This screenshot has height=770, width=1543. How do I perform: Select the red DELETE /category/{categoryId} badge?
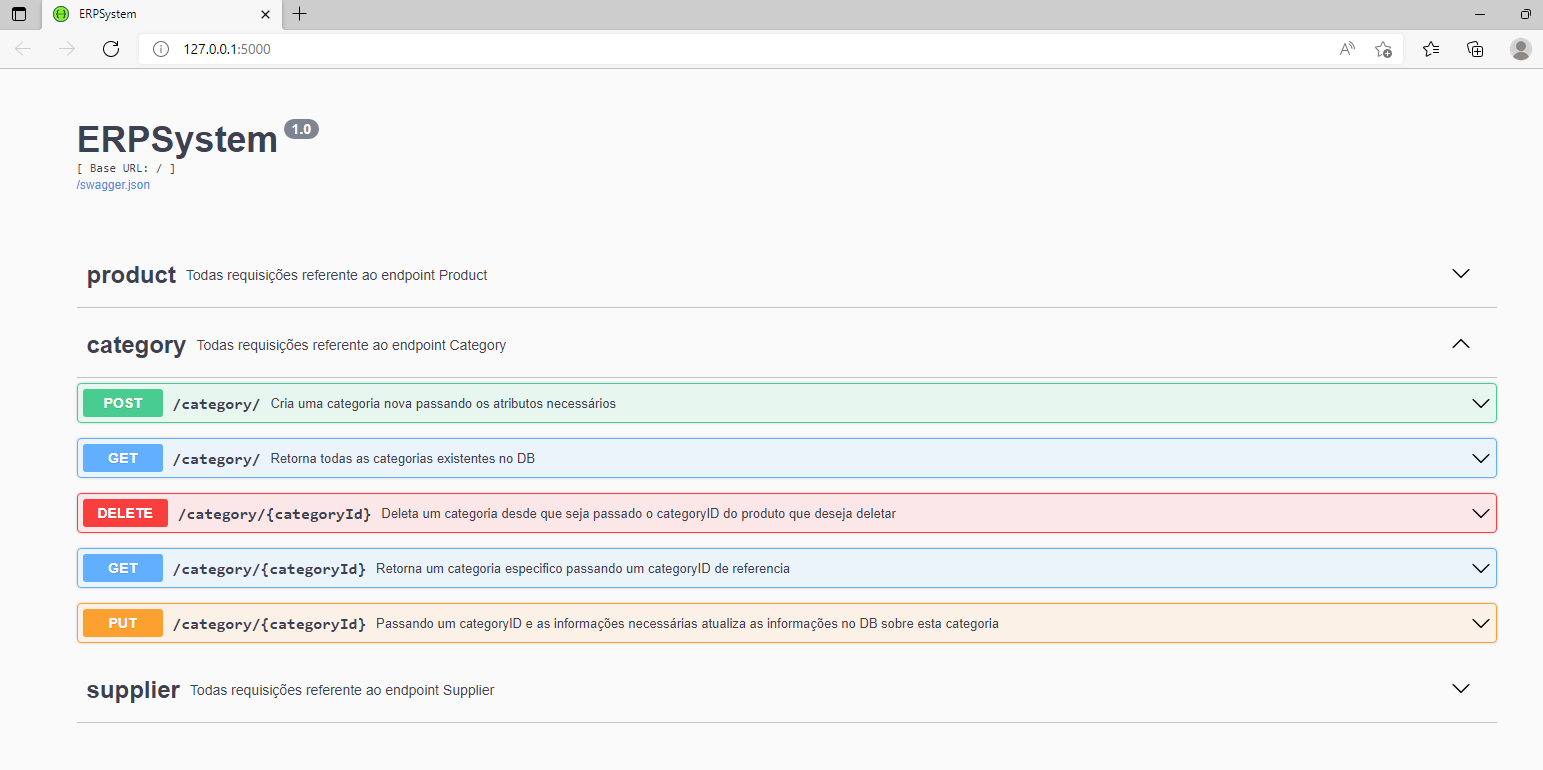tap(124, 512)
